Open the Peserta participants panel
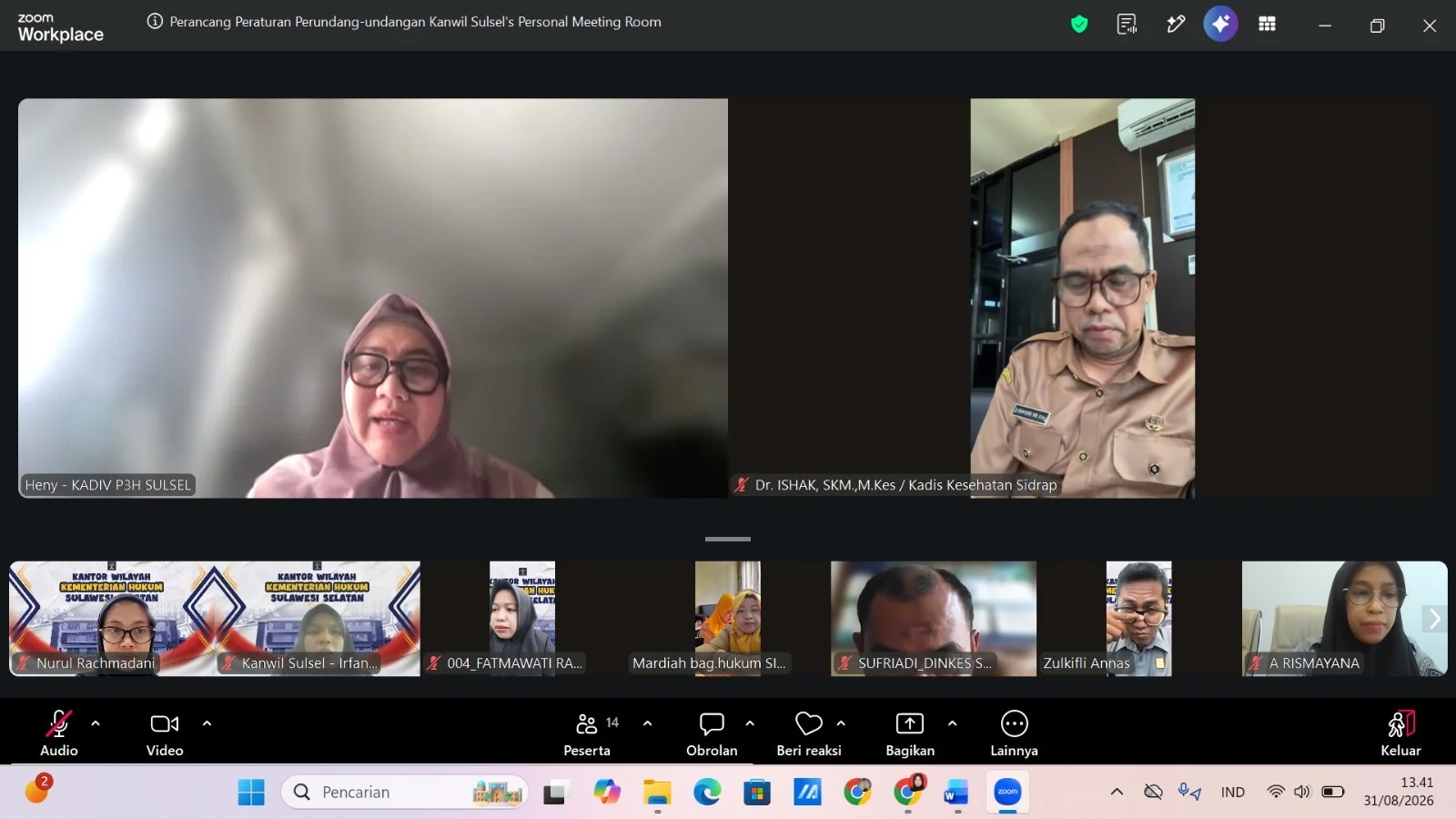The height and width of the screenshot is (819, 1456). pos(587,733)
